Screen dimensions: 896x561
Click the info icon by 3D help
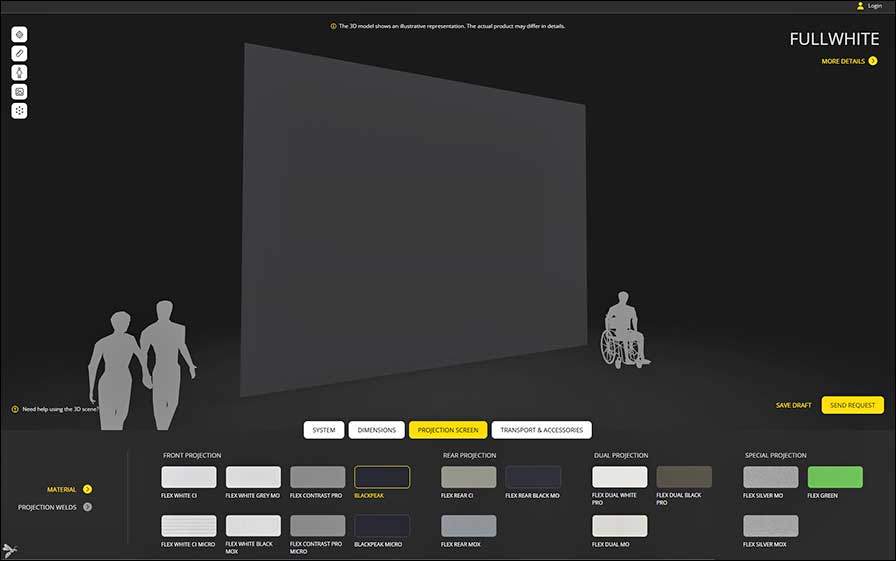[15, 409]
